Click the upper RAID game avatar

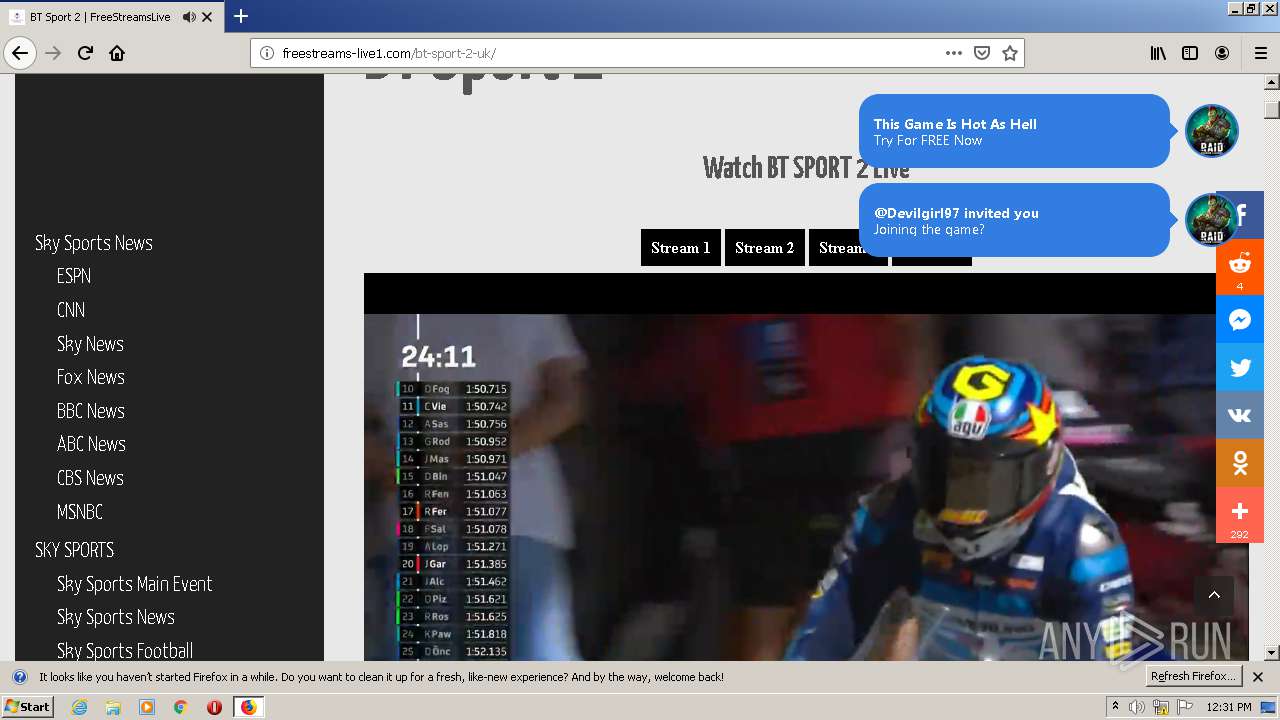1212,131
